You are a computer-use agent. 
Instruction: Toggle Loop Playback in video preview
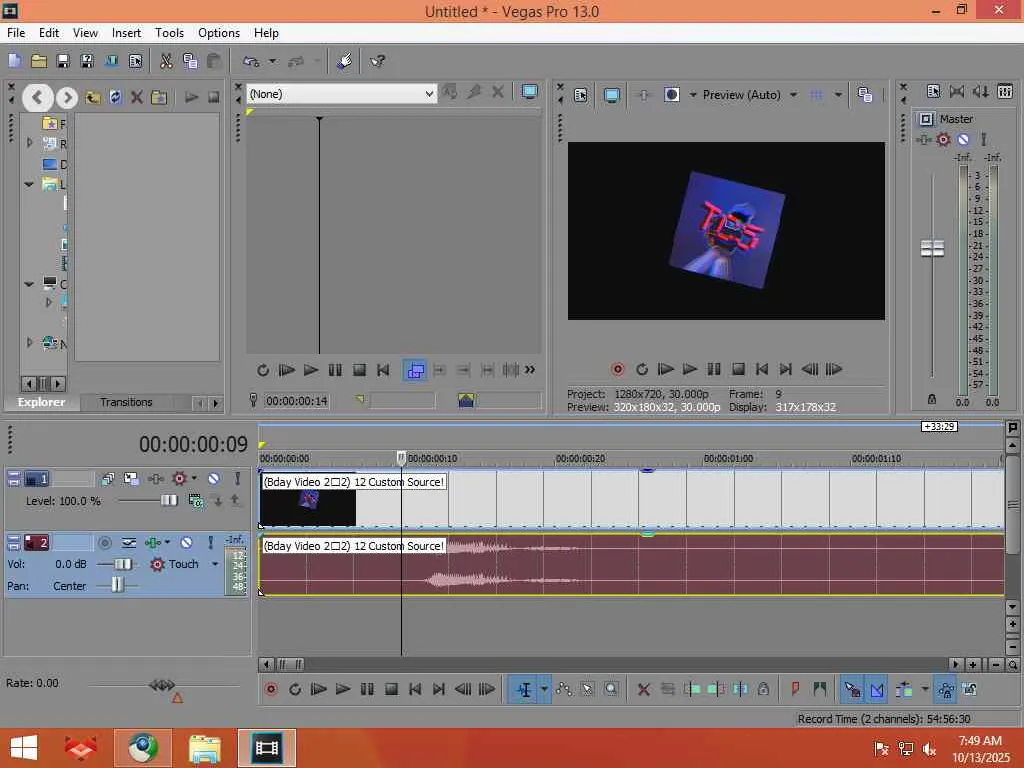tap(642, 369)
